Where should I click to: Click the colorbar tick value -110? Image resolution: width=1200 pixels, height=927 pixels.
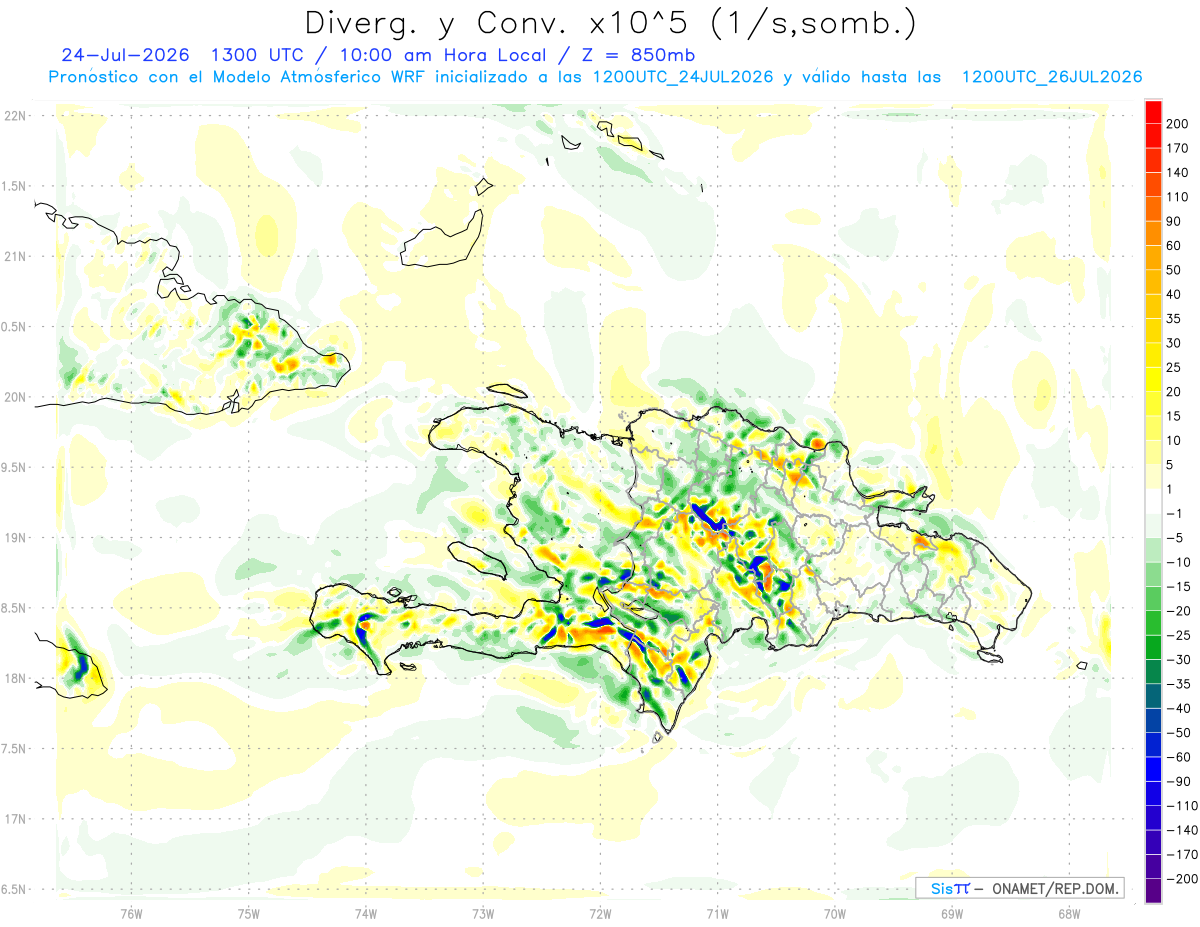coord(1182,805)
